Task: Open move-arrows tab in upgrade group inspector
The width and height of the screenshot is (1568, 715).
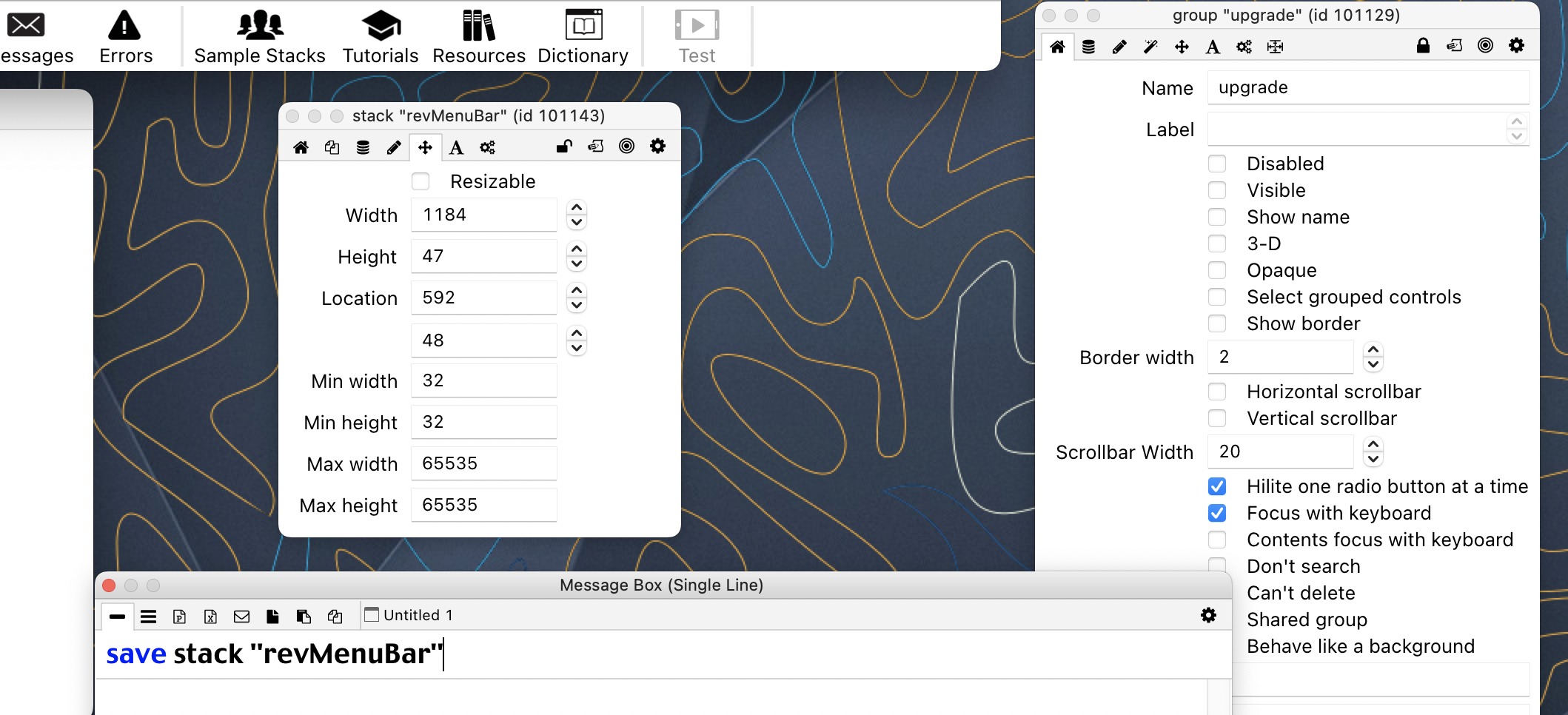Action: click(x=1182, y=47)
